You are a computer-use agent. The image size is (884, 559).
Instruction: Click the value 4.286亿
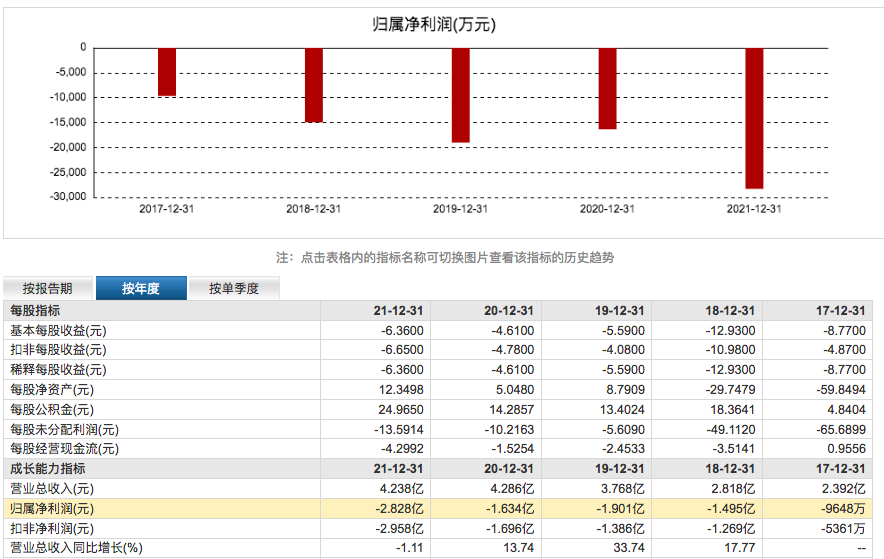tap(512, 489)
